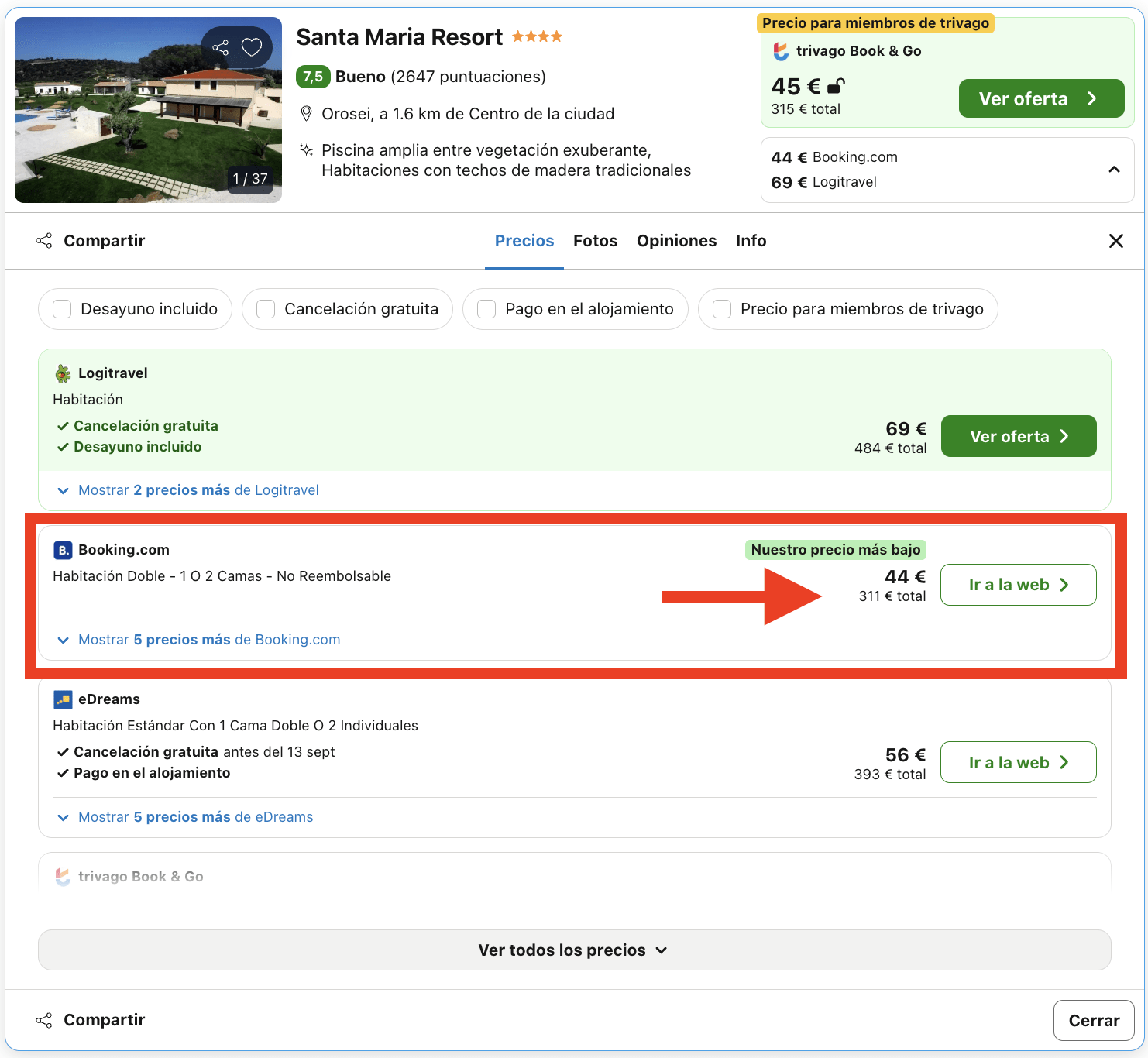This screenshot has width=1148, height=1058.
Task: Open the Opiniones tab
Action: click(676, 240)
